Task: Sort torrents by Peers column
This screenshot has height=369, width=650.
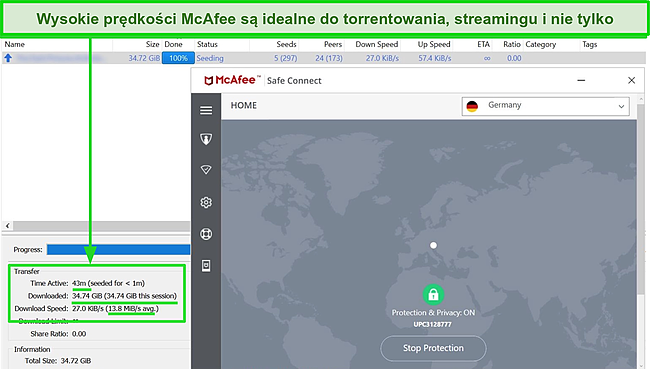Action: 333,44
